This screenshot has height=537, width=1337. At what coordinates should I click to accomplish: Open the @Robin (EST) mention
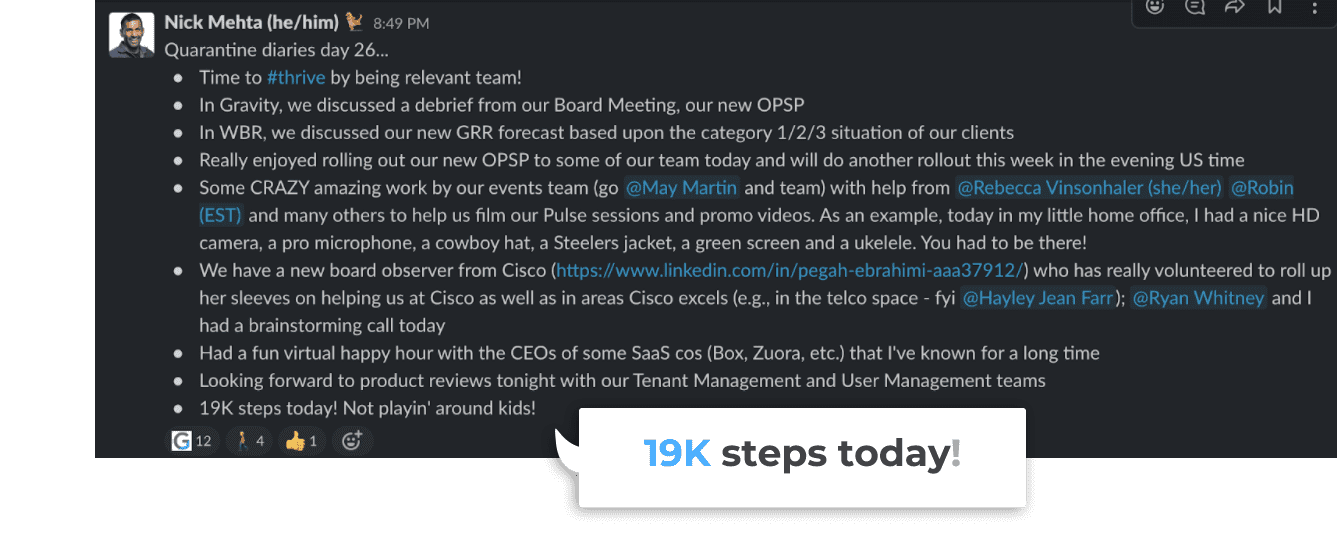(1260, 187)
